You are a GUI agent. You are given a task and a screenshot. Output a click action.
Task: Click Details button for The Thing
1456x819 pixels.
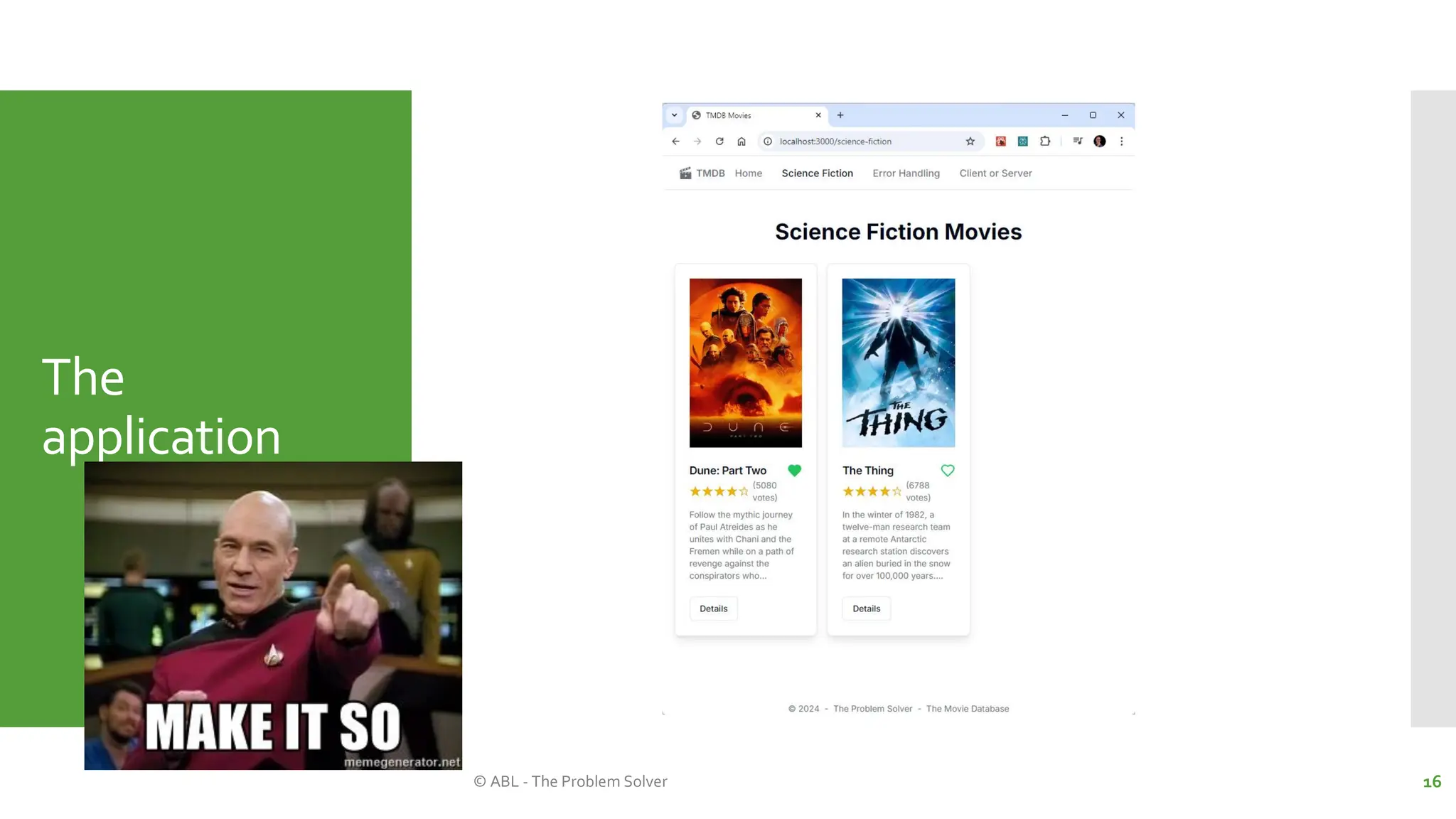click(x=866, y=609)
